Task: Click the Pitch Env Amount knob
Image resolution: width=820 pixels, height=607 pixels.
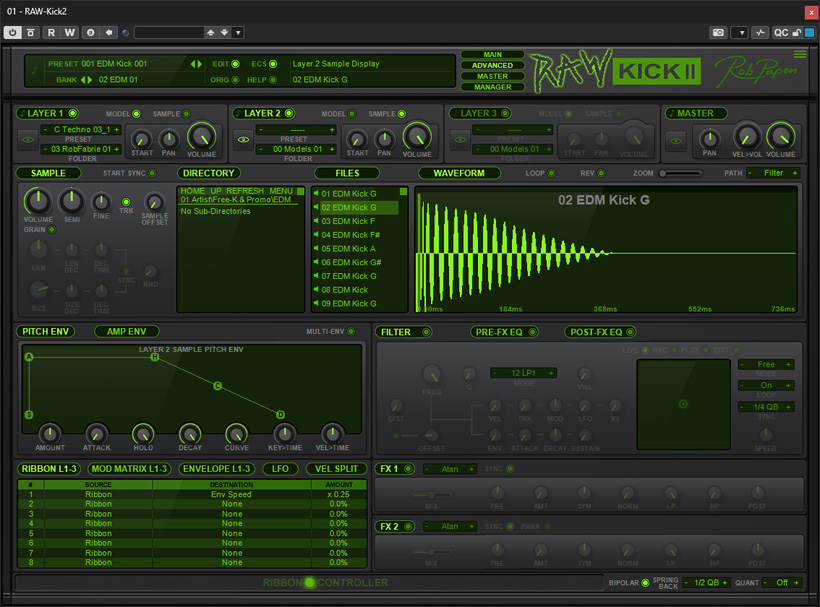Action: click(50, 433)
